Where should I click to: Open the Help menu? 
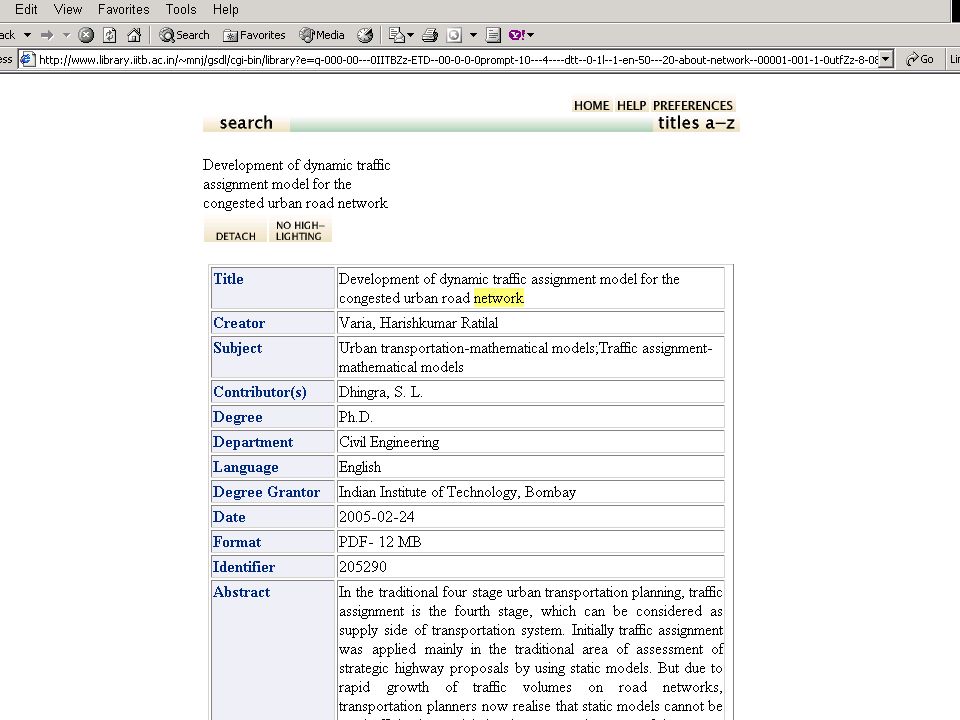click(x=226, y=9)
